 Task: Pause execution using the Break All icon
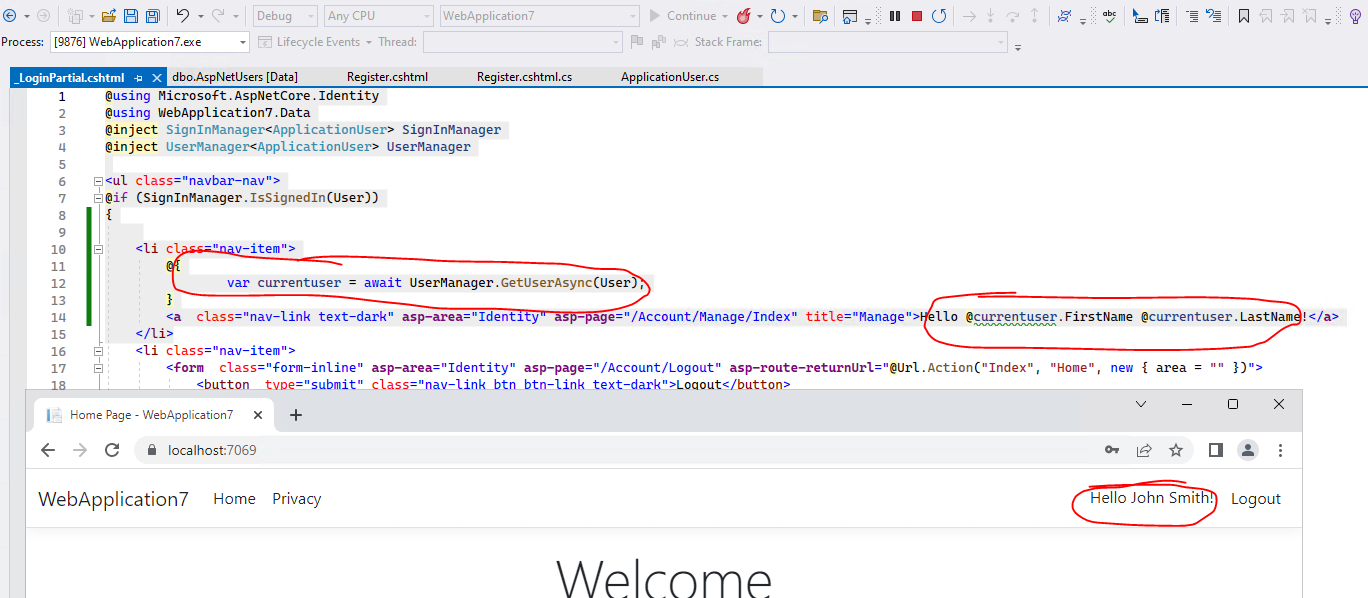pos(893,15)
